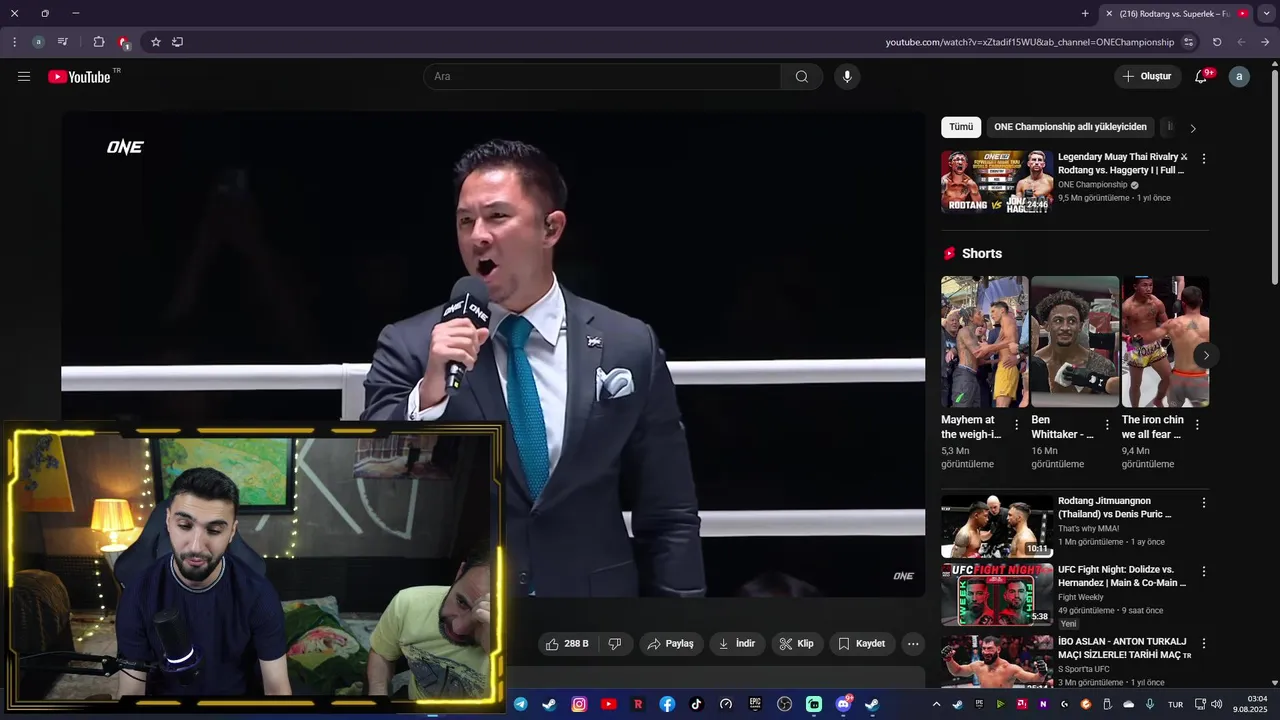
Task: Click the magnifier search button
Action: tap(802, 77)
